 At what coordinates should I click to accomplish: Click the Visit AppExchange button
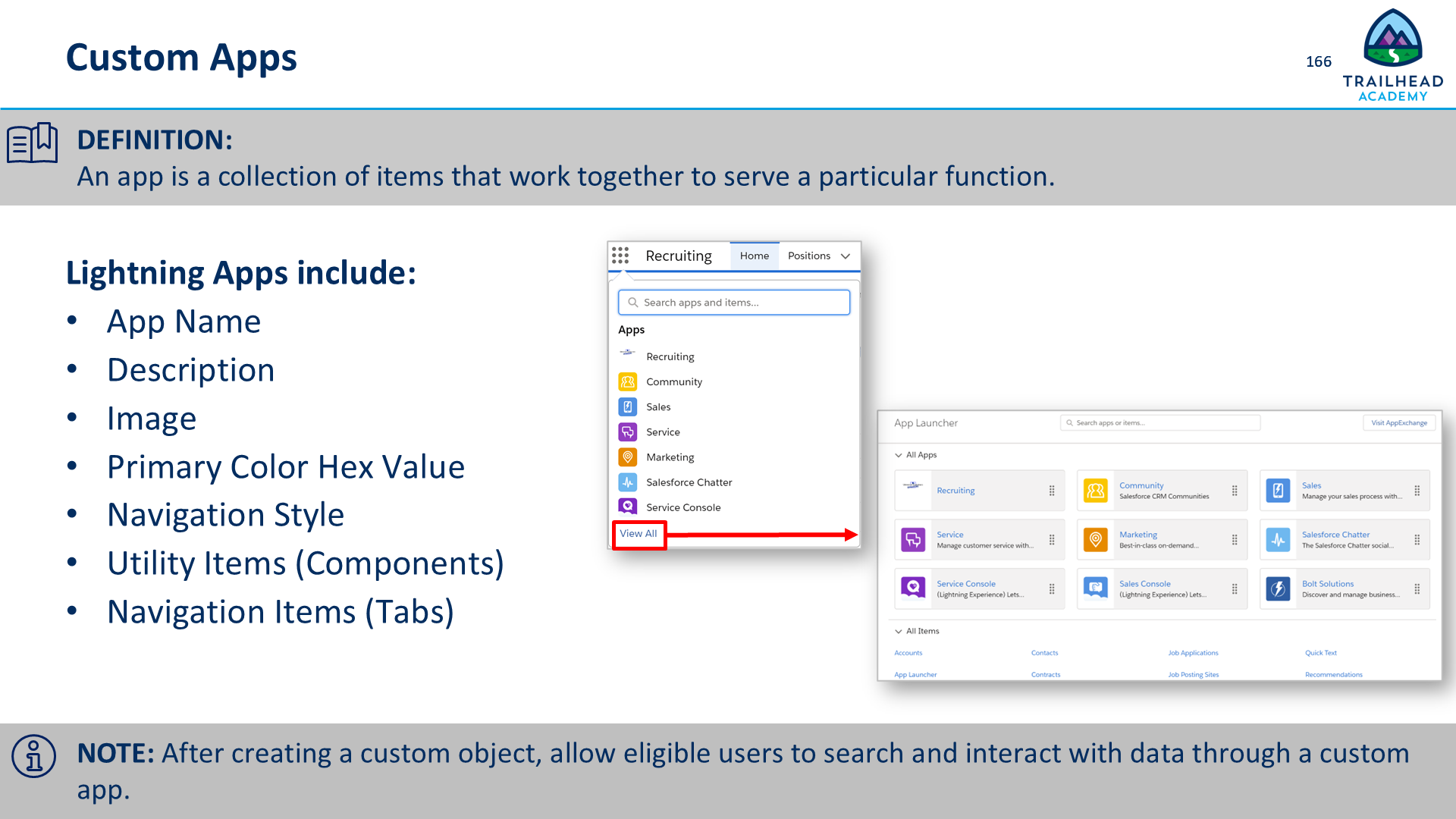pos(1399,423)
